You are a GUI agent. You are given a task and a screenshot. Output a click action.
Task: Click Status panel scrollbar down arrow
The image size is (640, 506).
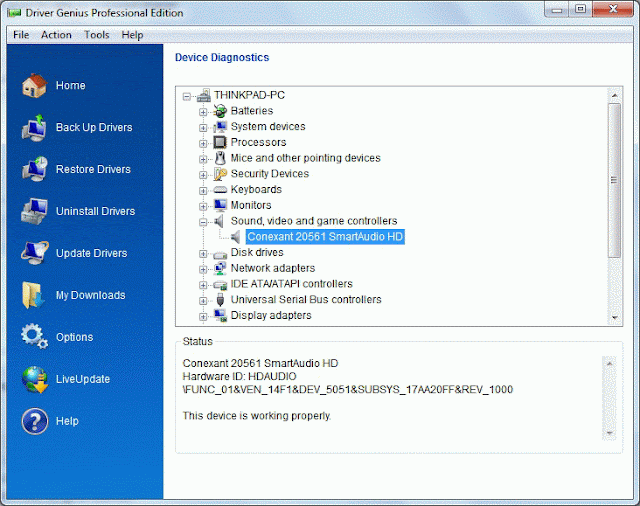[609, 433]
